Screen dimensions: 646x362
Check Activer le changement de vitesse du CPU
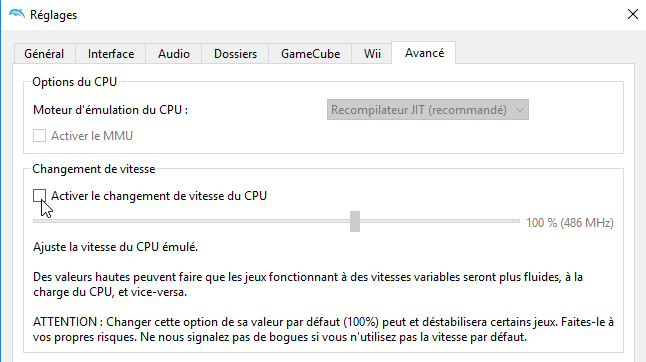click(40, 196)
